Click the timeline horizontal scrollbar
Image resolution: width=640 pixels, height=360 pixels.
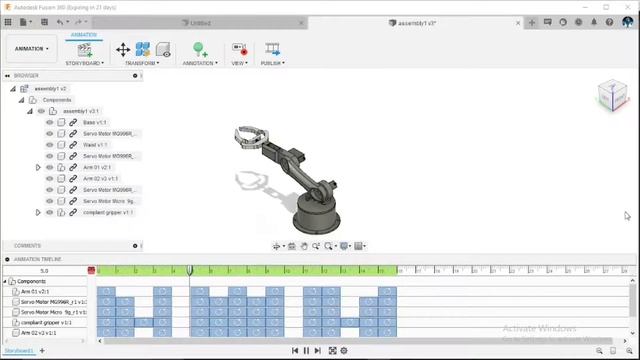coord(357,341)
